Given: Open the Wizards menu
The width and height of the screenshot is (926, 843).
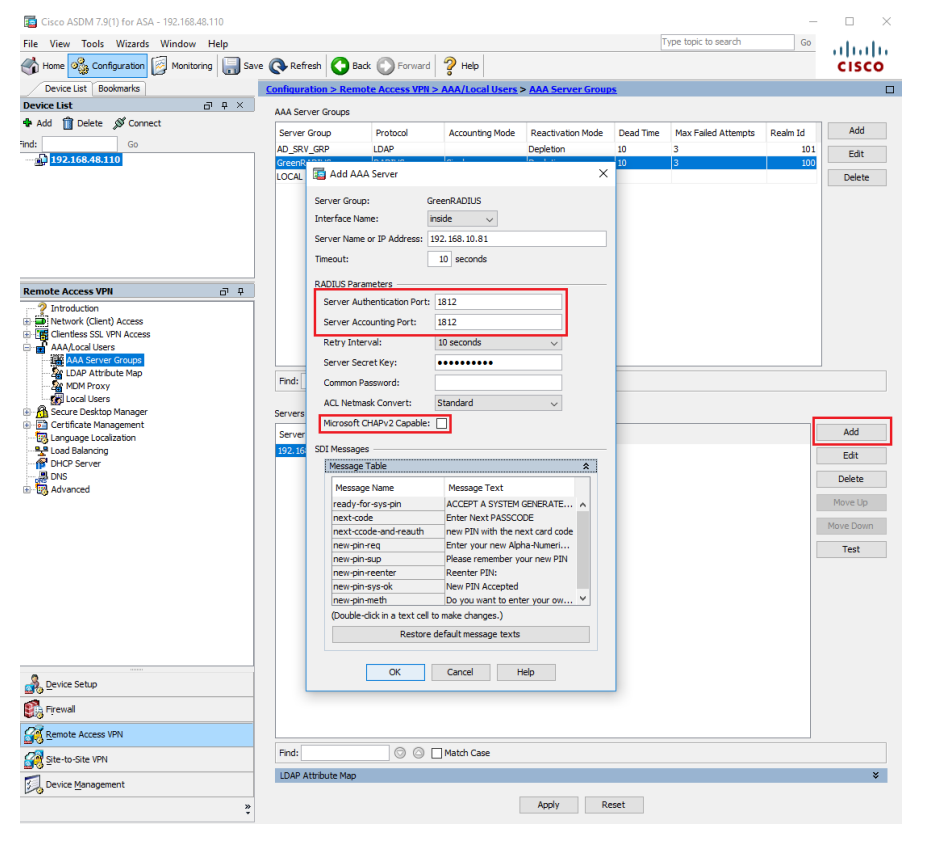Looking at the screenshot, I should [x=130, y=43].
